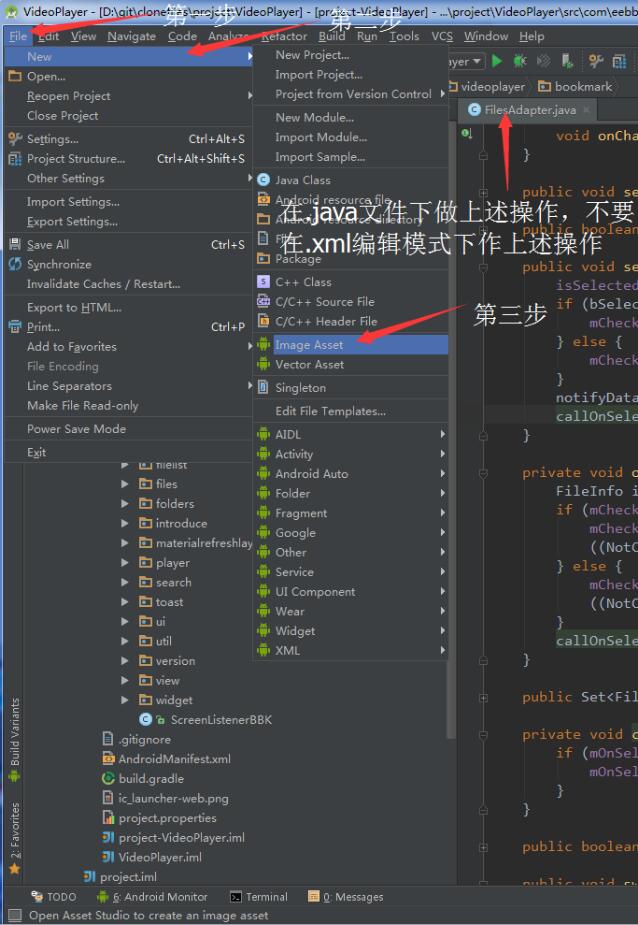Open the TODO tool window
The height and width of the screenshot is (925, 638).
[54, 897]
